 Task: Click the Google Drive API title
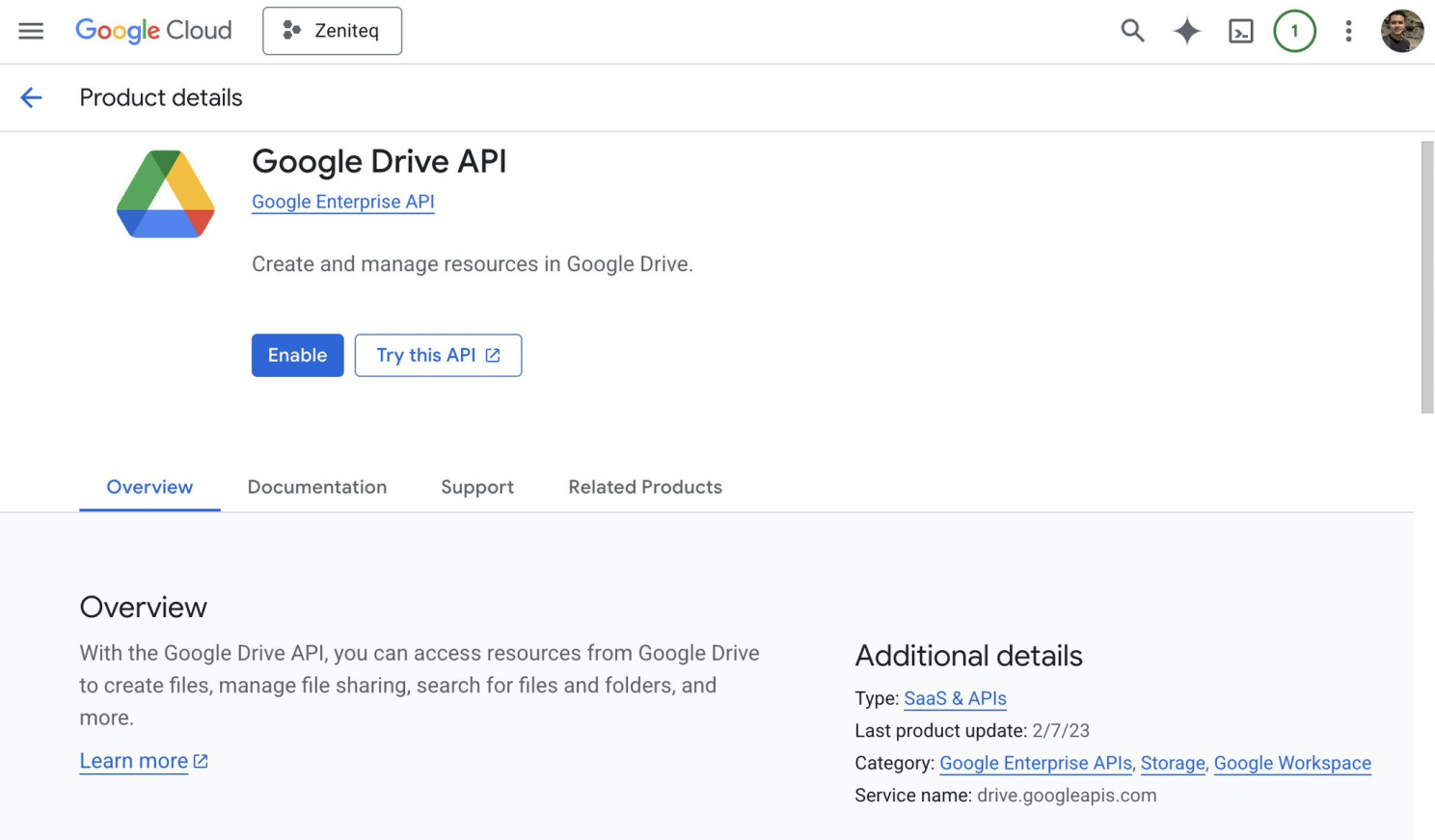[x=379, y=161]
